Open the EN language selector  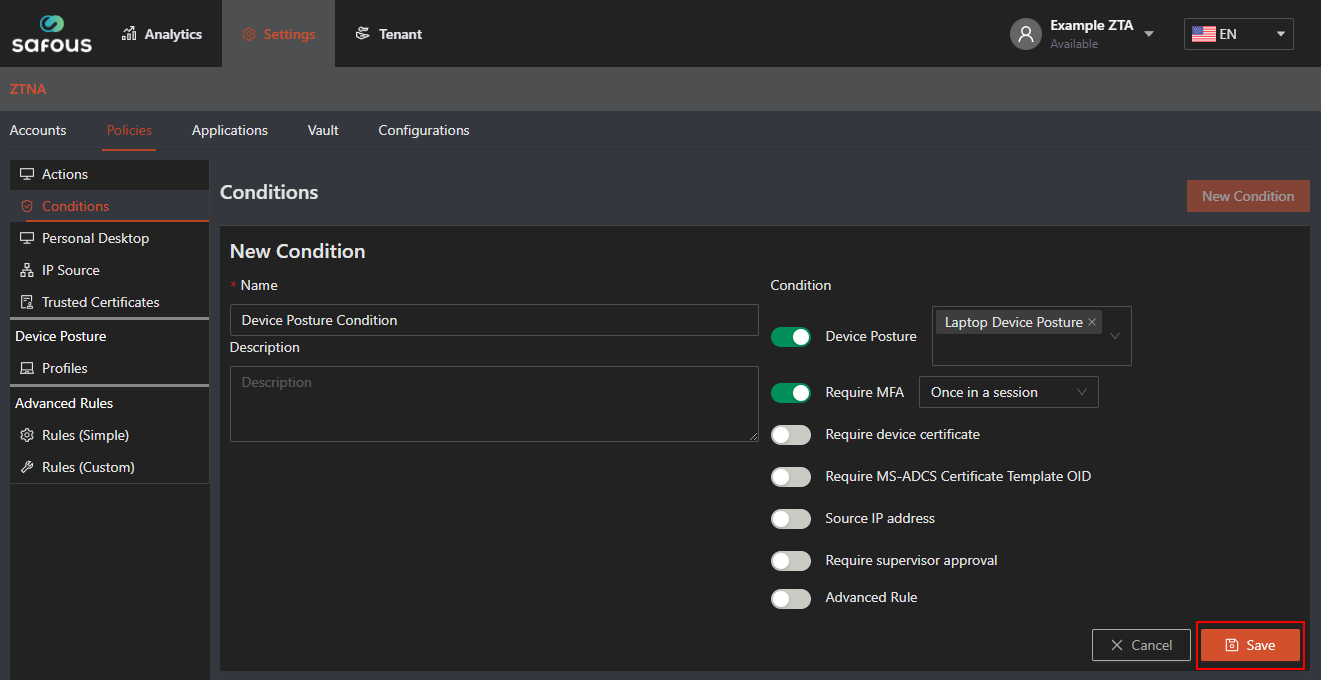click(1238, 34)
